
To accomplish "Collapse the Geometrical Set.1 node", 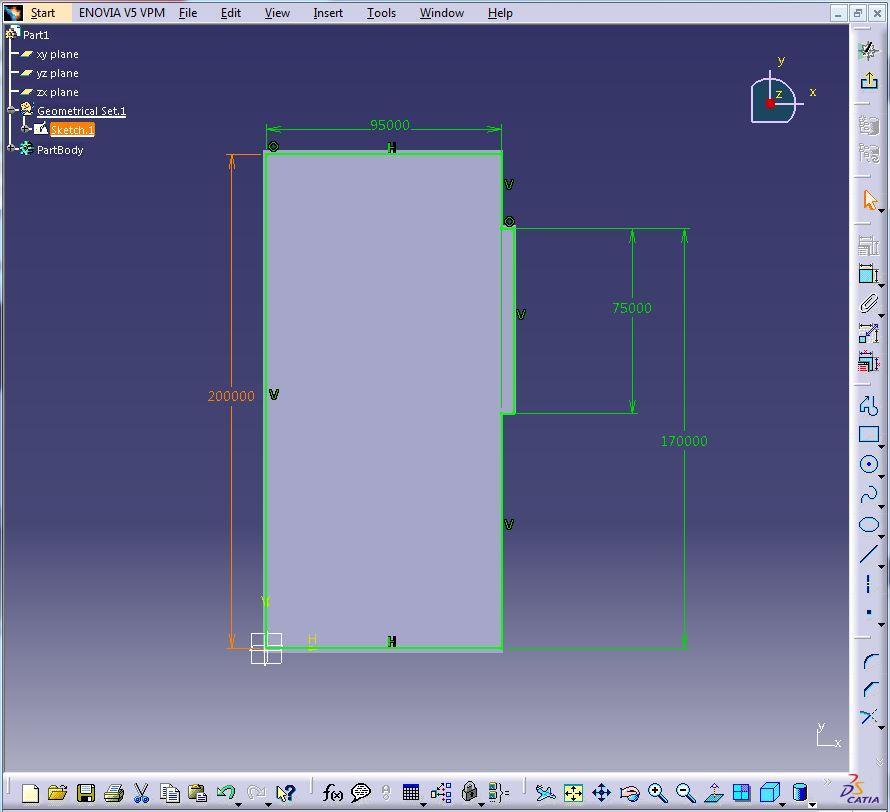I will point(11,110).
